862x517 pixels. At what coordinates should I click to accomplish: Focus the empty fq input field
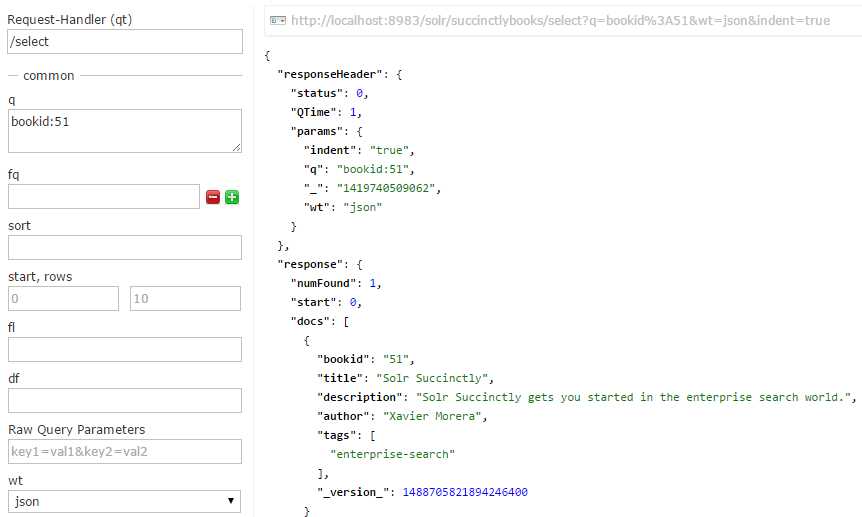click(x=104, y=197)
